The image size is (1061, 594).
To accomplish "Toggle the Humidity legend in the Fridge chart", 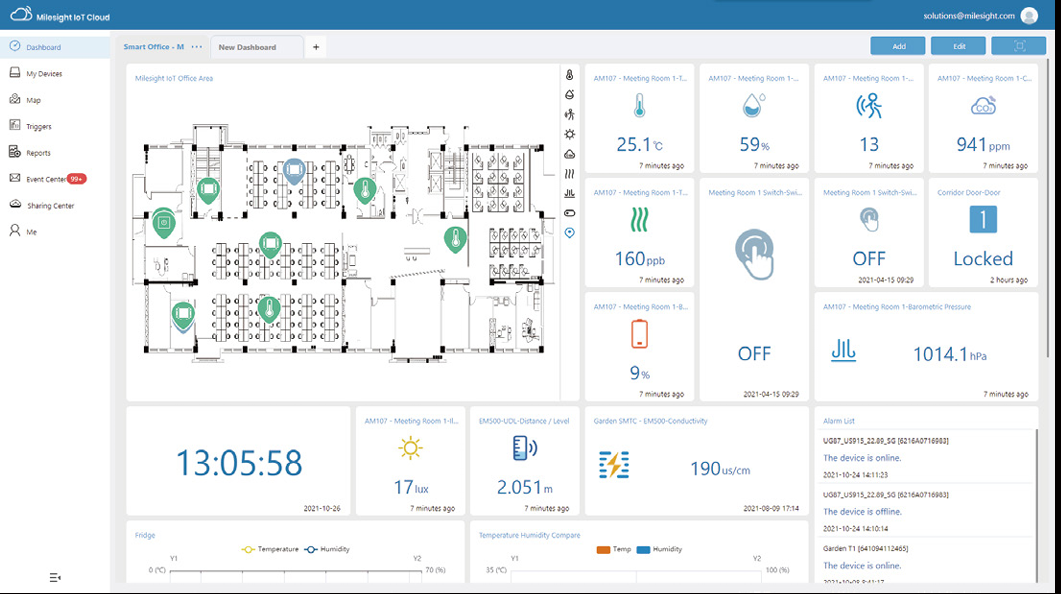I will [327, 549].
